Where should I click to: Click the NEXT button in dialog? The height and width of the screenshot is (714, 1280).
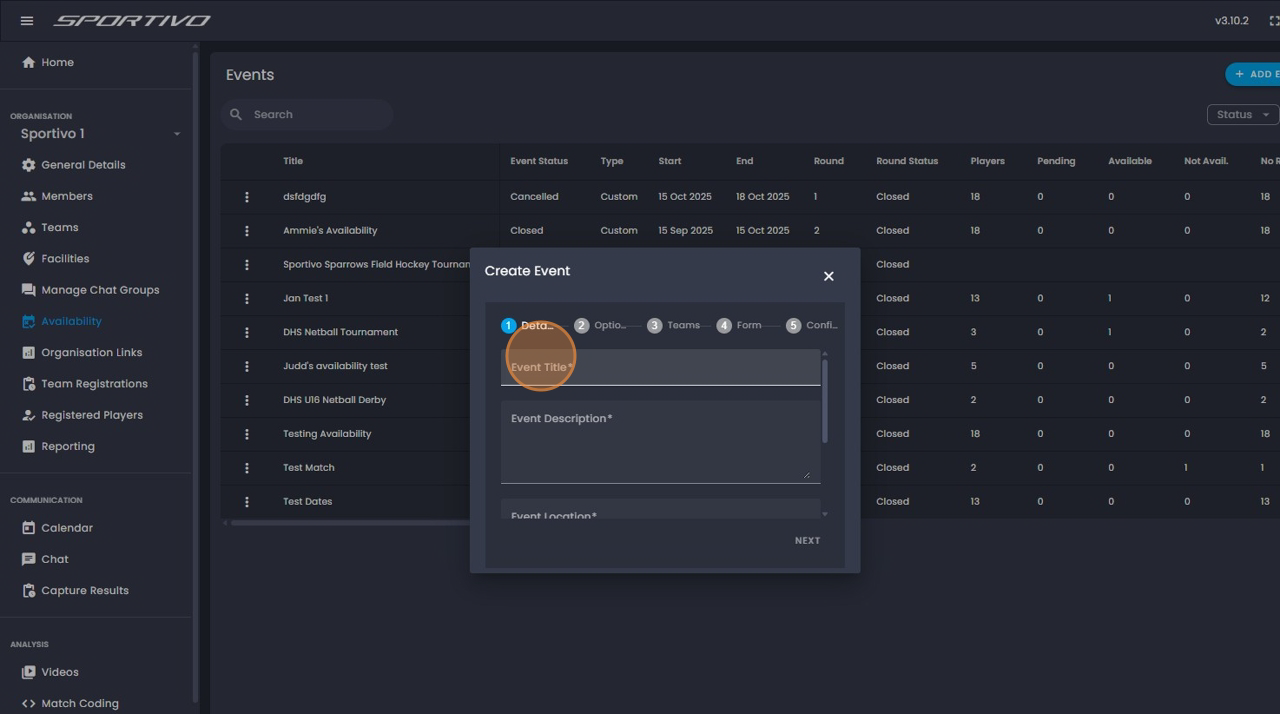pyautogui.click(x=807, y=541)
